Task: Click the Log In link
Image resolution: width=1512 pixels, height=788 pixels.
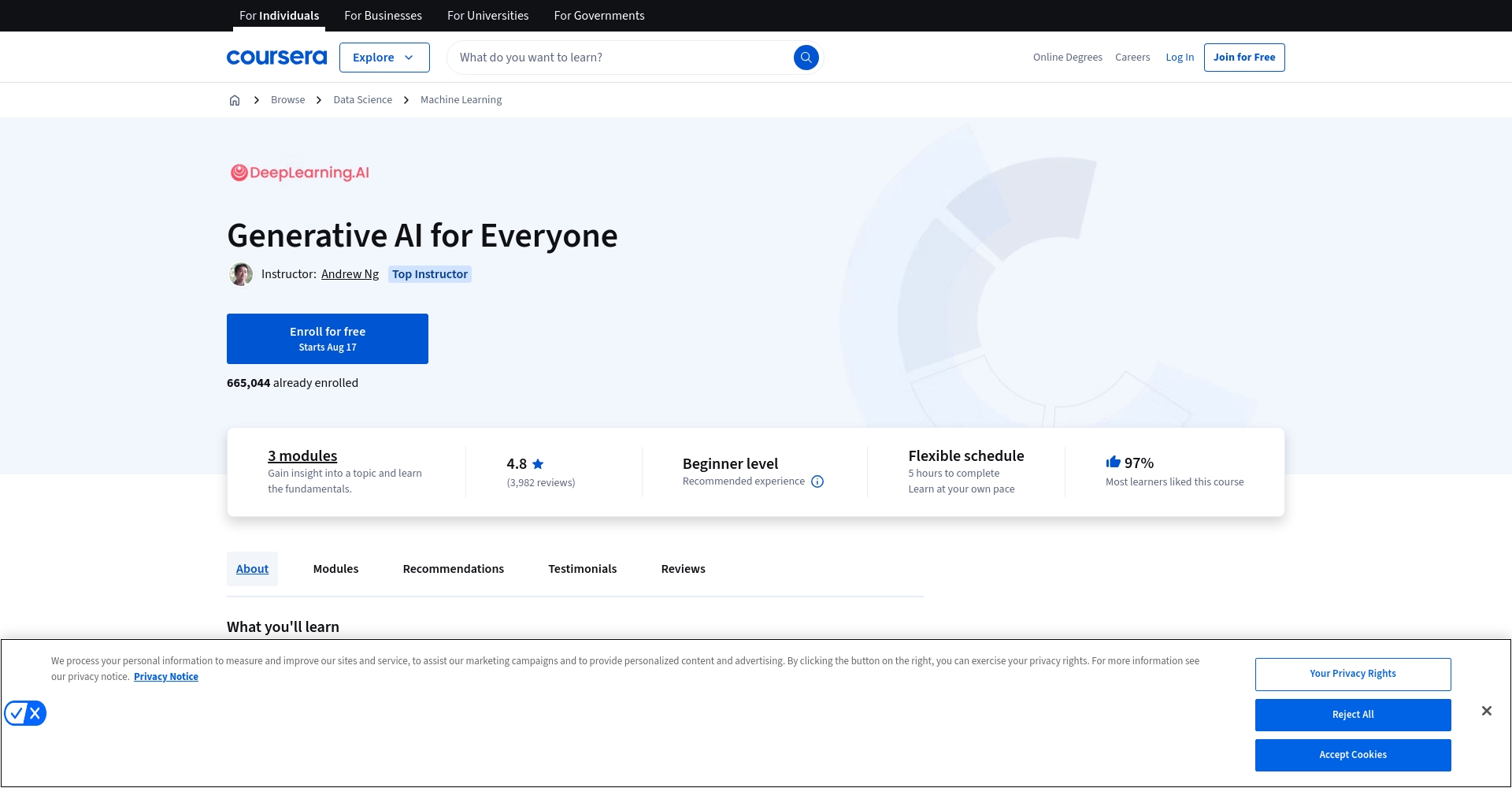Action: 1180,58
